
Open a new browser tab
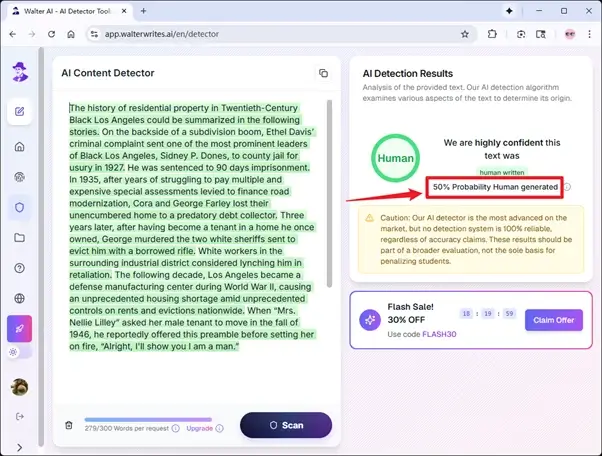[x=143, y=11]
